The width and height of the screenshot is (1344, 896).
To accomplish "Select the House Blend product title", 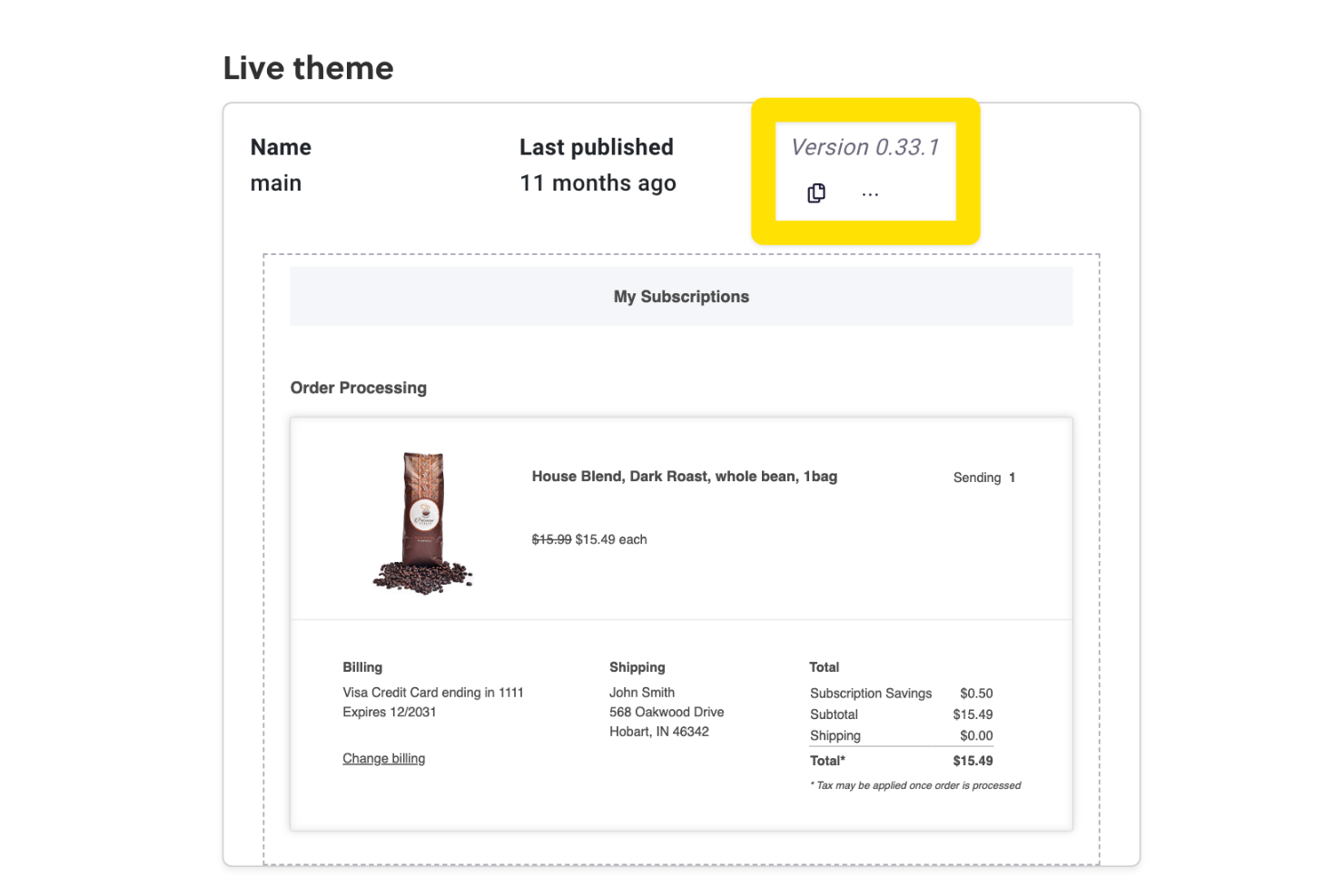I will [x=684, y=476].
